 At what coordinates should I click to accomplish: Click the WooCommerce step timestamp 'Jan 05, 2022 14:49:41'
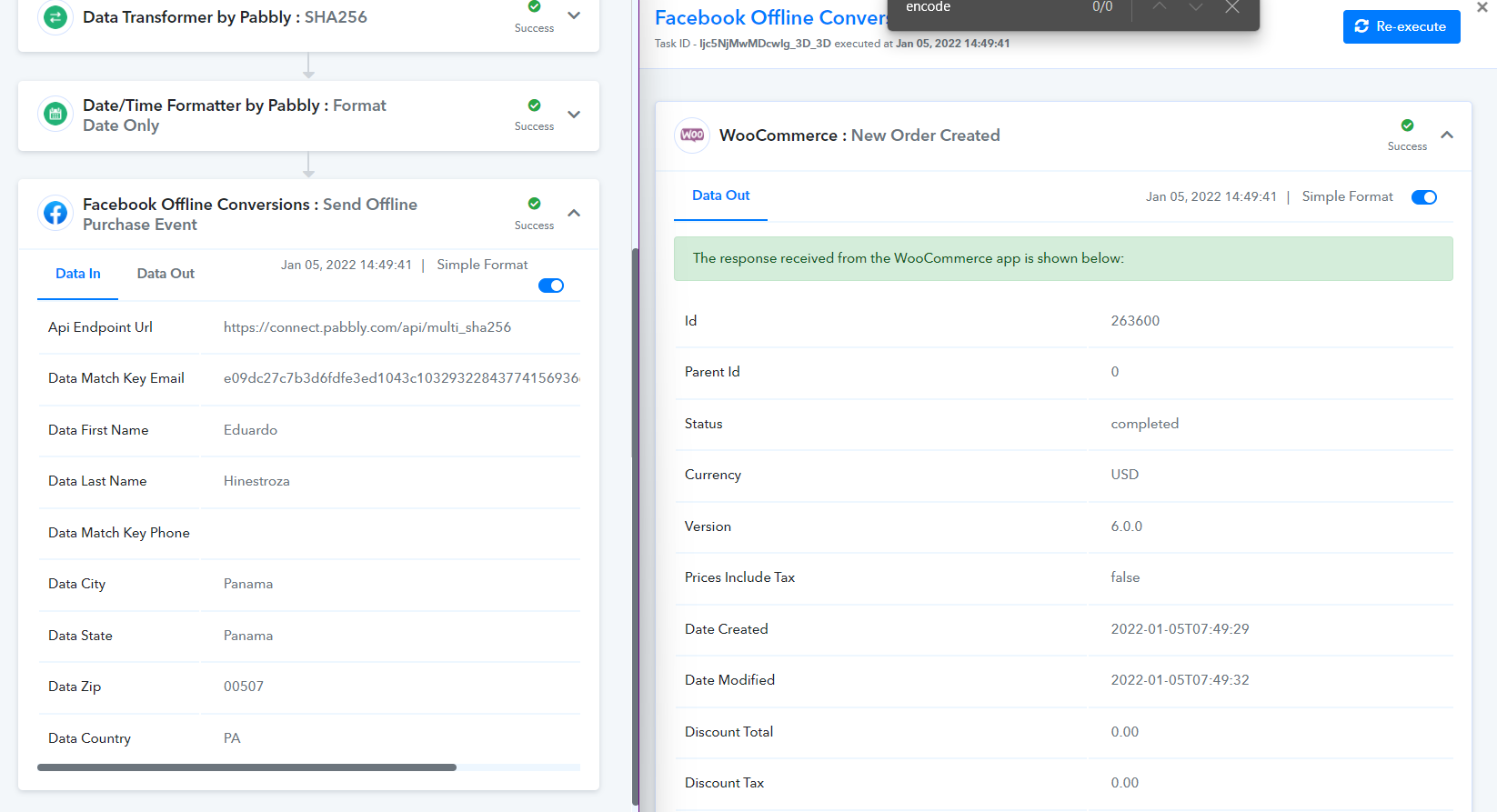1211,196
